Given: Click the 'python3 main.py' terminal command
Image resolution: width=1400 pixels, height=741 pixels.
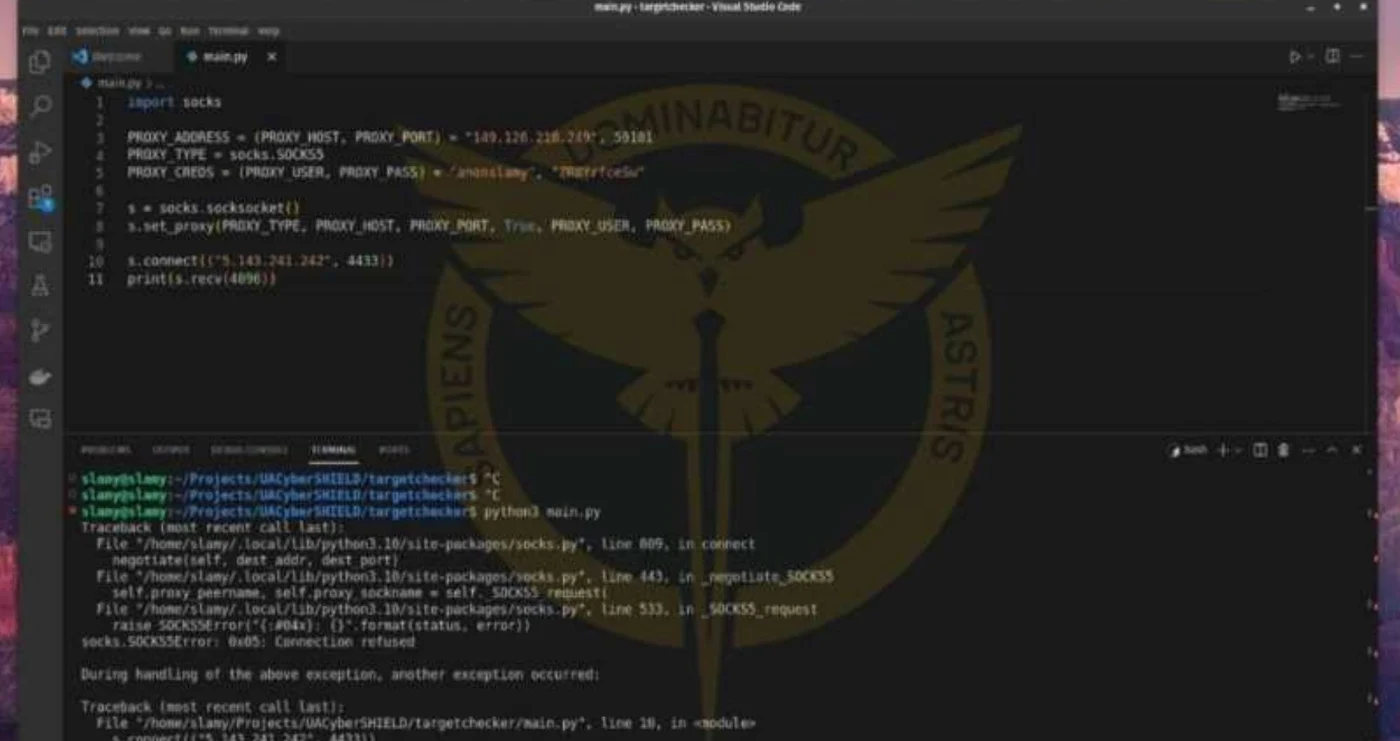Looking at the screenshot, I should (542, 512).
